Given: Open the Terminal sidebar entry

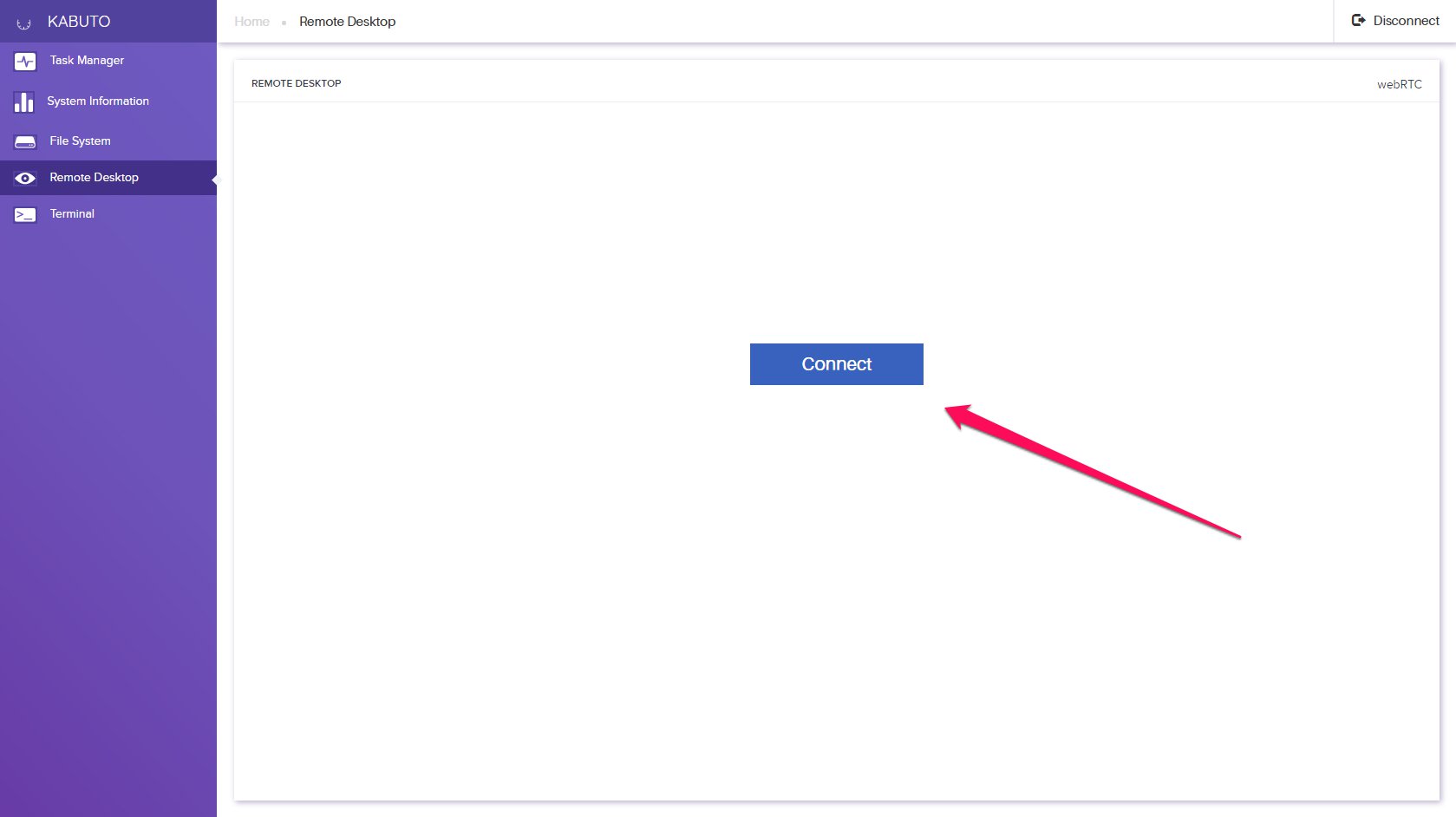Looking at the screenshot, I should coord(108,214).
